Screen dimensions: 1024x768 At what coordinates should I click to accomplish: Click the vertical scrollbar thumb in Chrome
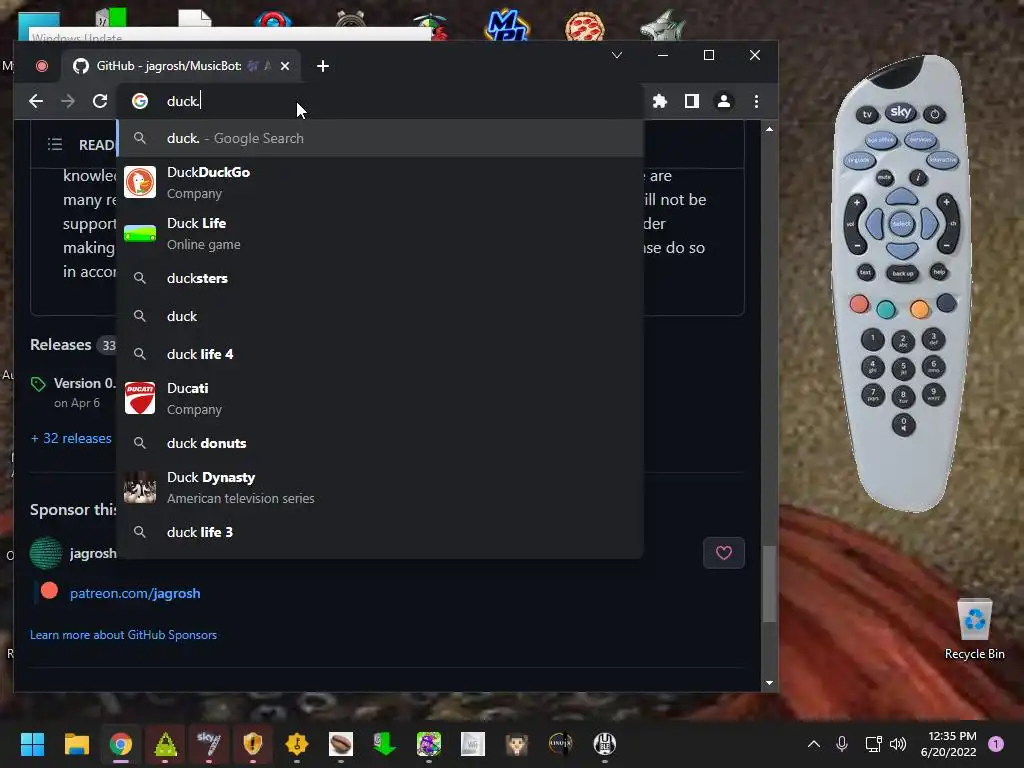tap(769, 584)
